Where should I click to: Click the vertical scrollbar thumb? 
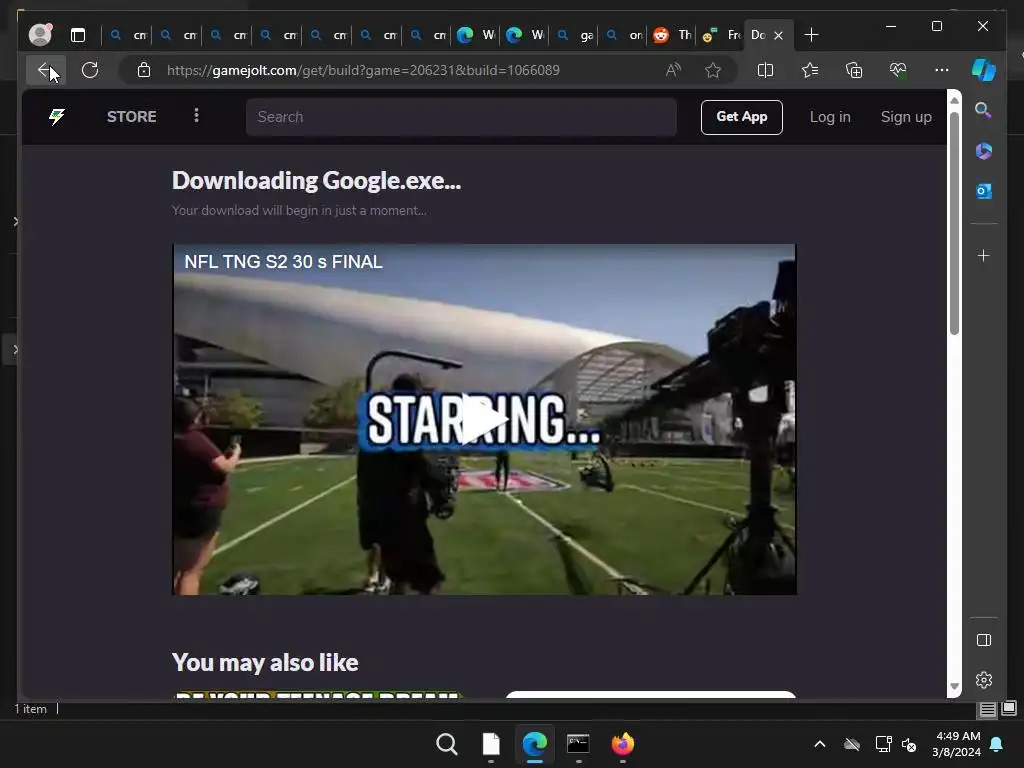click(x=954, y=223)
